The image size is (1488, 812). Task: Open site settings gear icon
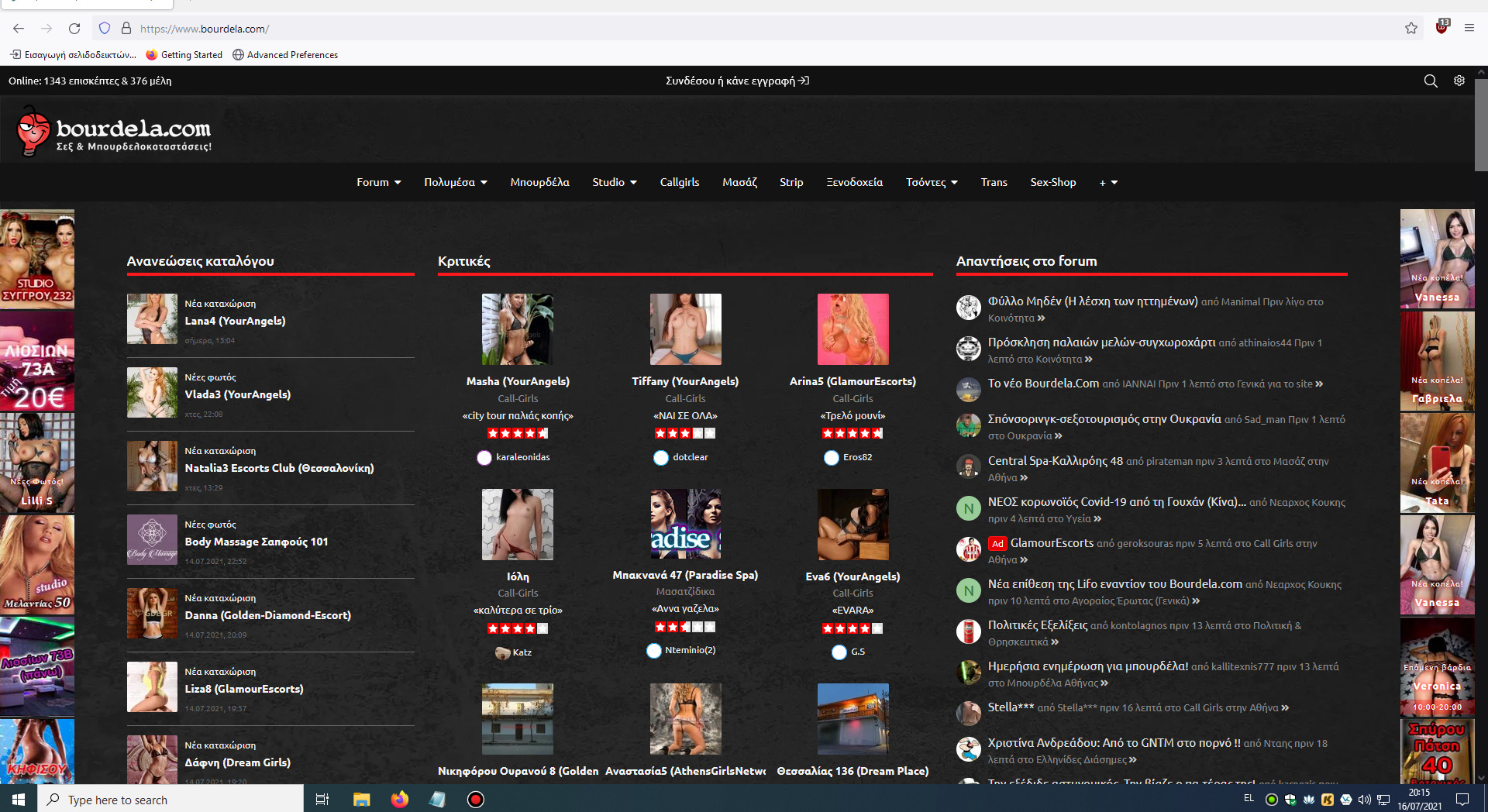tap(1459, 81)
